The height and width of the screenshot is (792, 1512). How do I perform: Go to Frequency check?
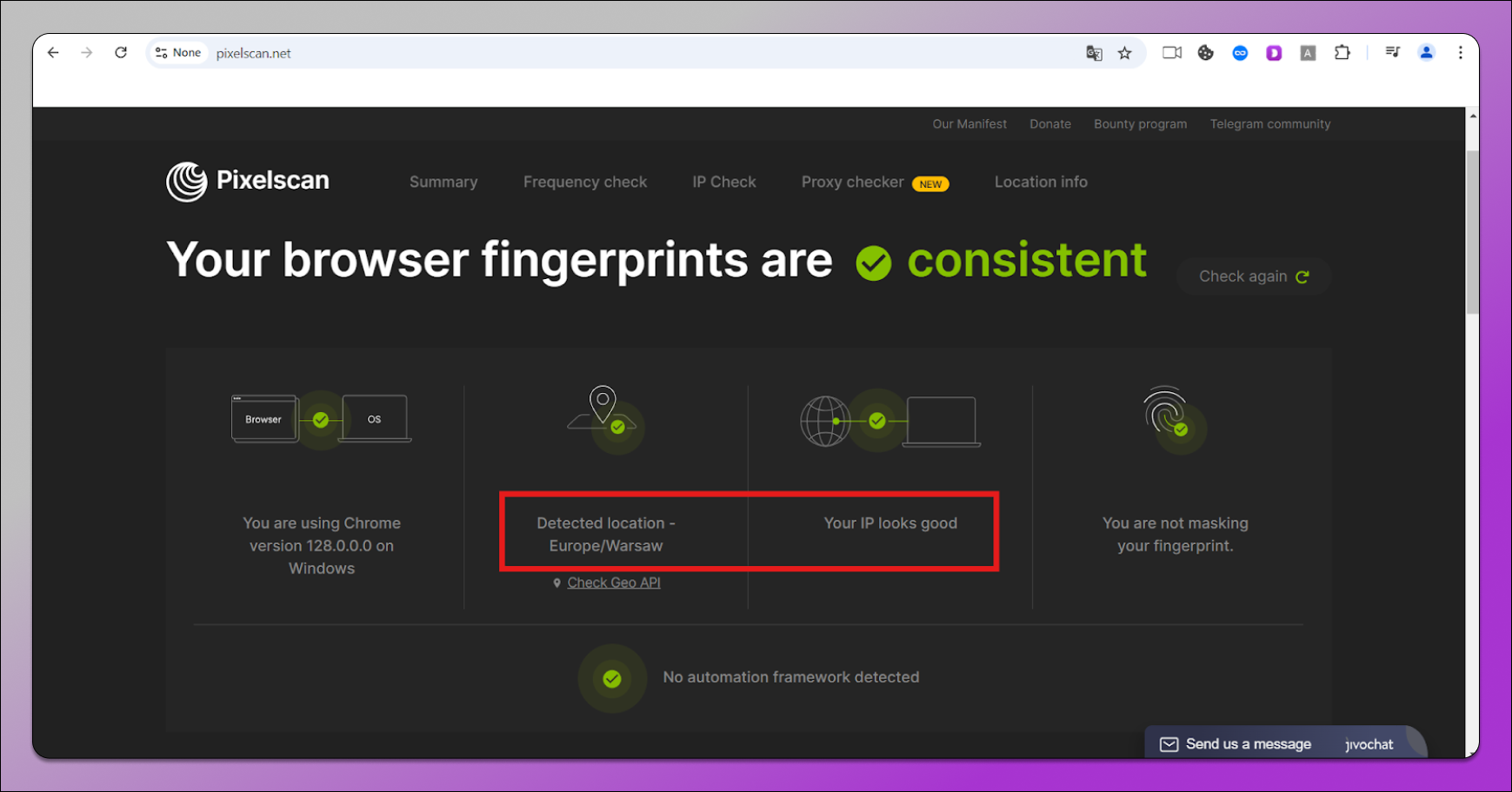[585, 182]
